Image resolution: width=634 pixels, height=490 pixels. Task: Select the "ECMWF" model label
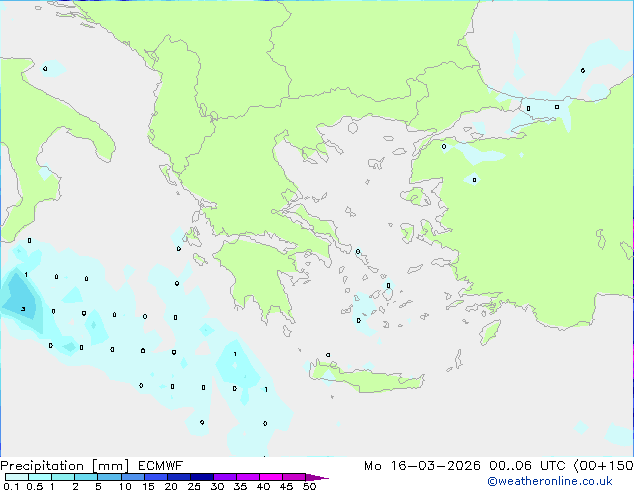click(x=161, y=466)
